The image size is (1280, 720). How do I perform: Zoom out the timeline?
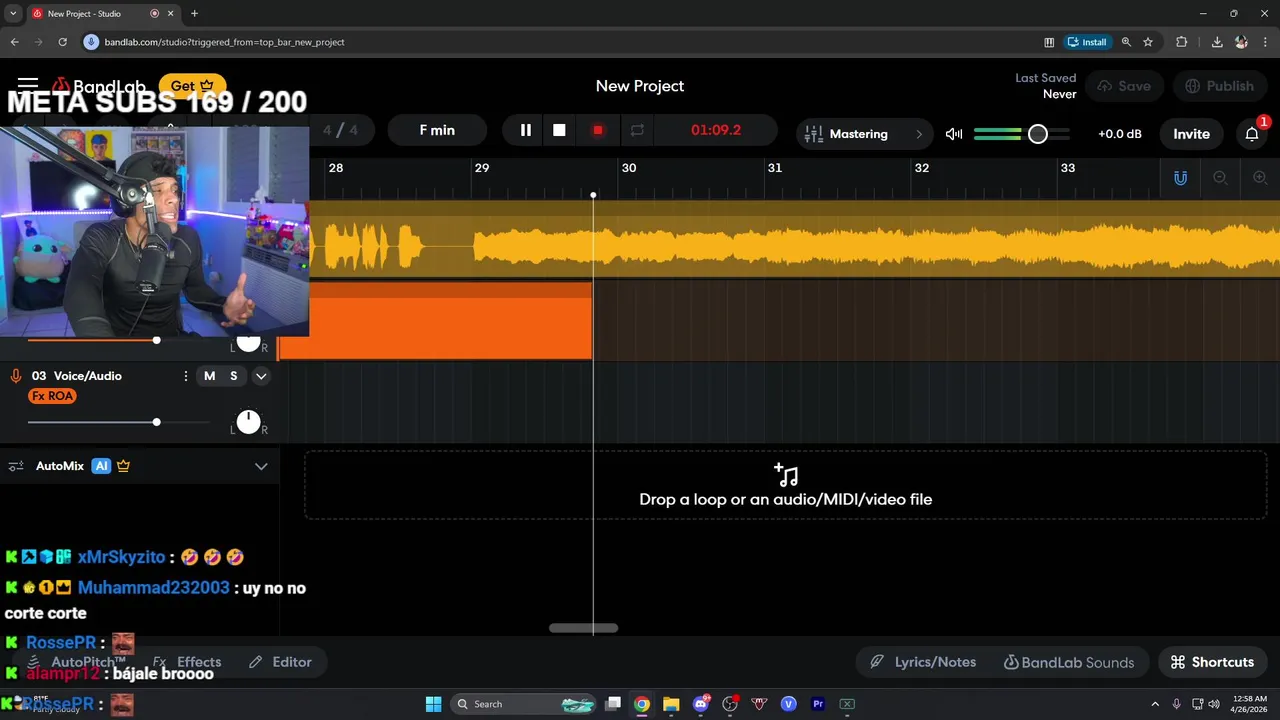(1220, 178)
